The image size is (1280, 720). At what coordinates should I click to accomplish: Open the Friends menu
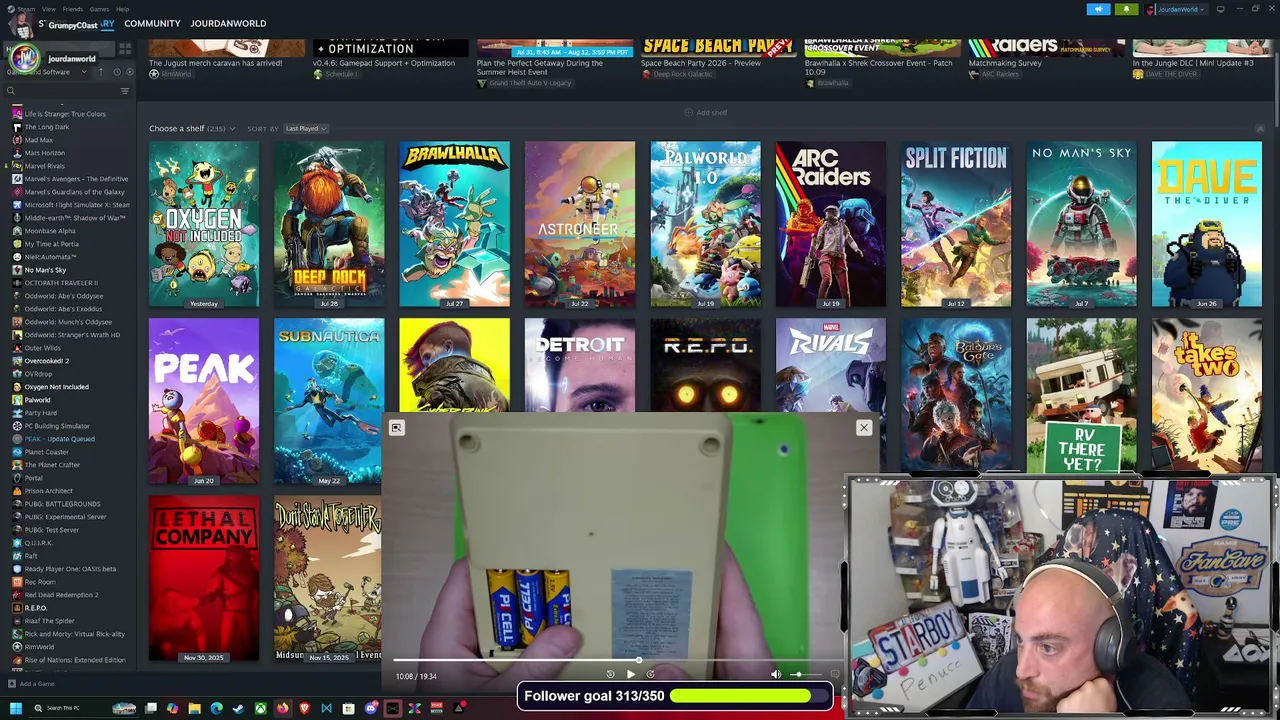point(73,9)
